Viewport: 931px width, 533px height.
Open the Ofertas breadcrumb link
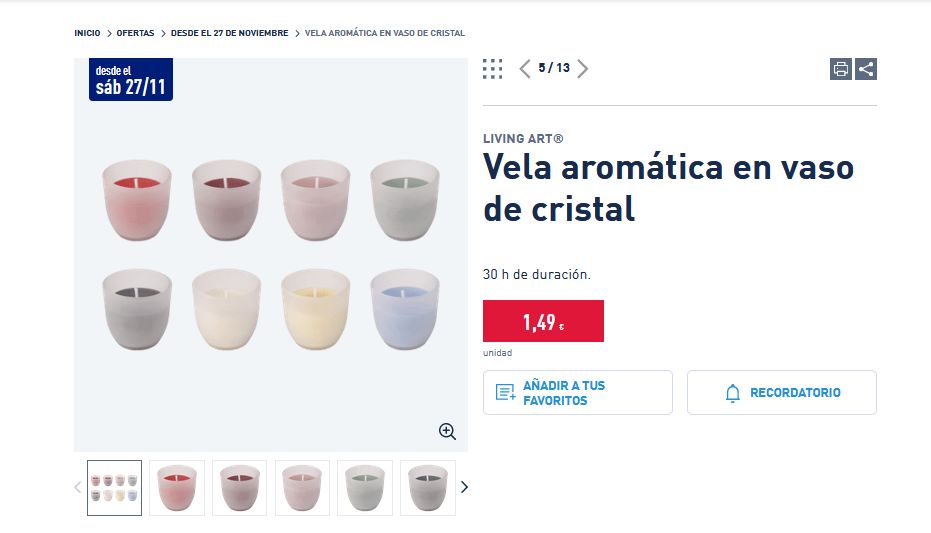[x=135, y=33]
